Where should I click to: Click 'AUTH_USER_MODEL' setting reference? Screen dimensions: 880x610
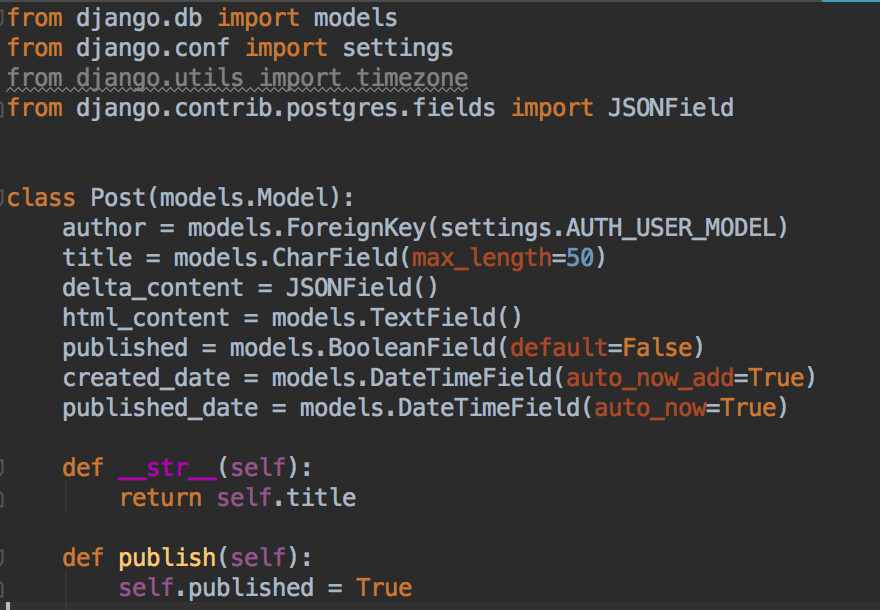coord(670,228)
